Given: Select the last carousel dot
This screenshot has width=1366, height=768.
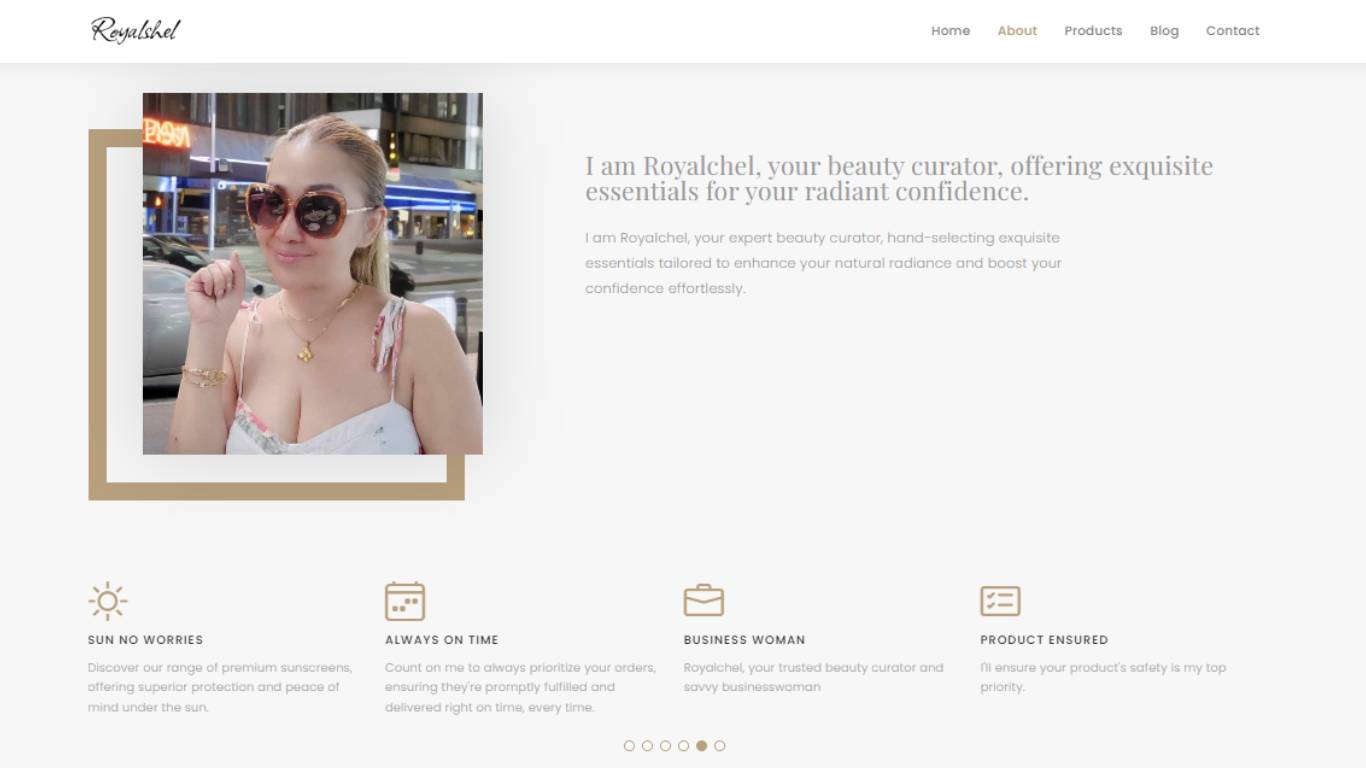Looking at the screenshot, I should (719, 745).
